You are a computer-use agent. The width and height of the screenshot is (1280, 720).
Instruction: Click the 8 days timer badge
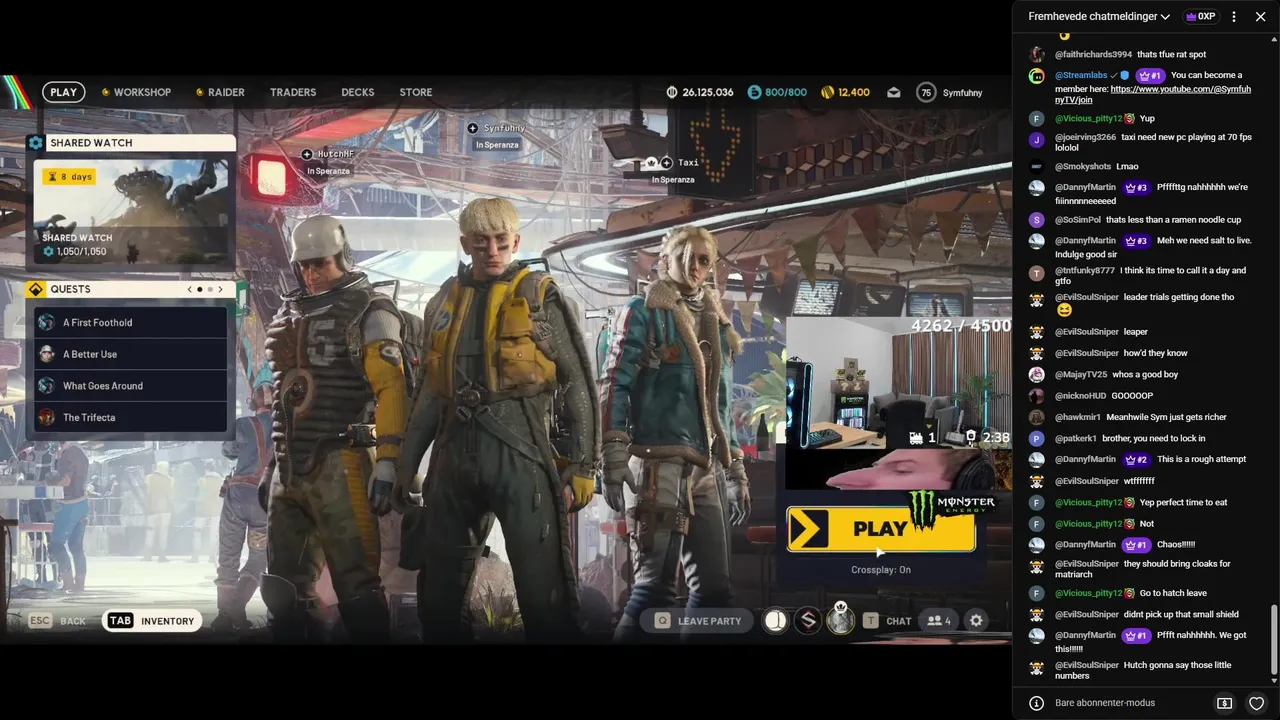coord(69,177)
